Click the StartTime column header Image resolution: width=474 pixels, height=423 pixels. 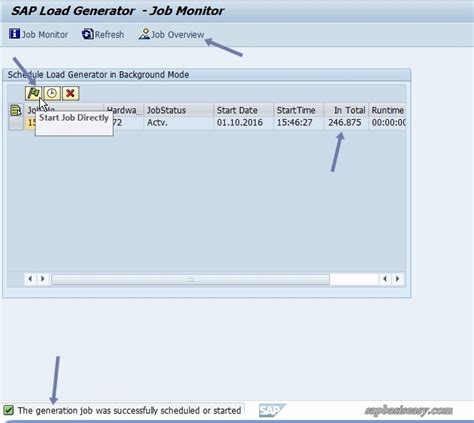[x=298, y=110]
